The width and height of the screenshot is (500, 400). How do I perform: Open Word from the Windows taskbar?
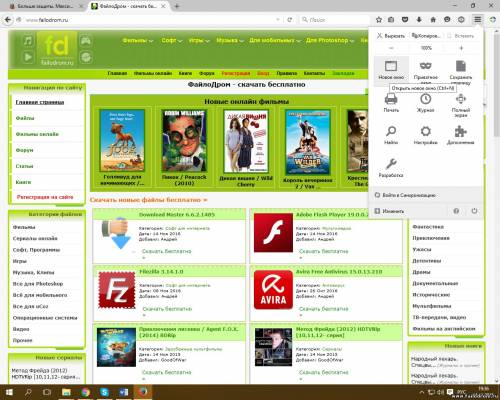[x=123, y=392]
